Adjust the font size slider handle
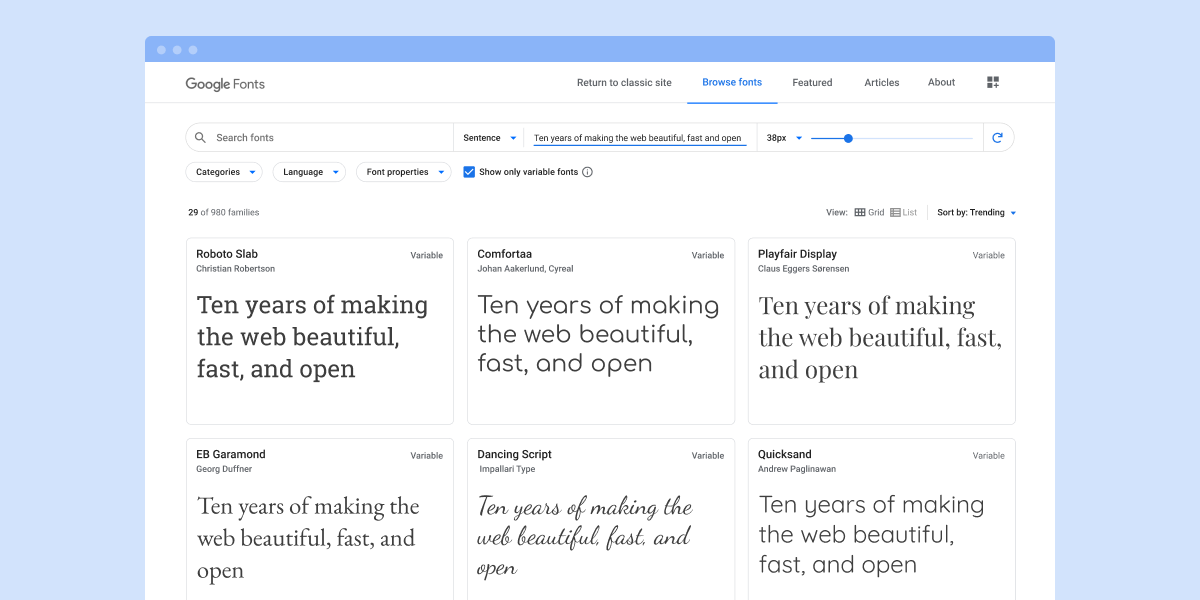The image size is (1200, 600). point(848,138)
